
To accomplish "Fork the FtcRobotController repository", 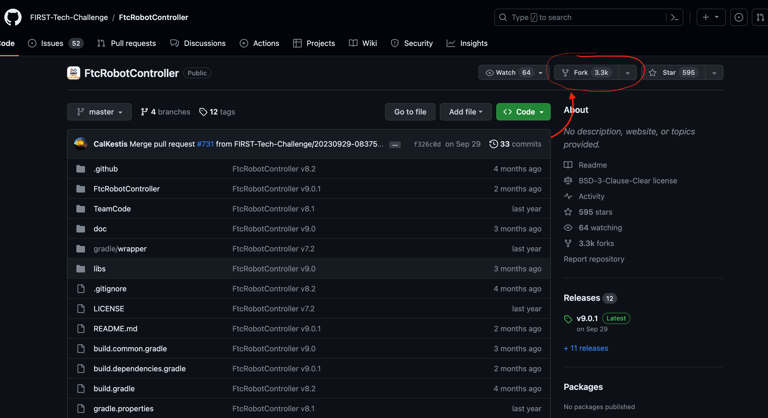I will click(x=586, y=73).
